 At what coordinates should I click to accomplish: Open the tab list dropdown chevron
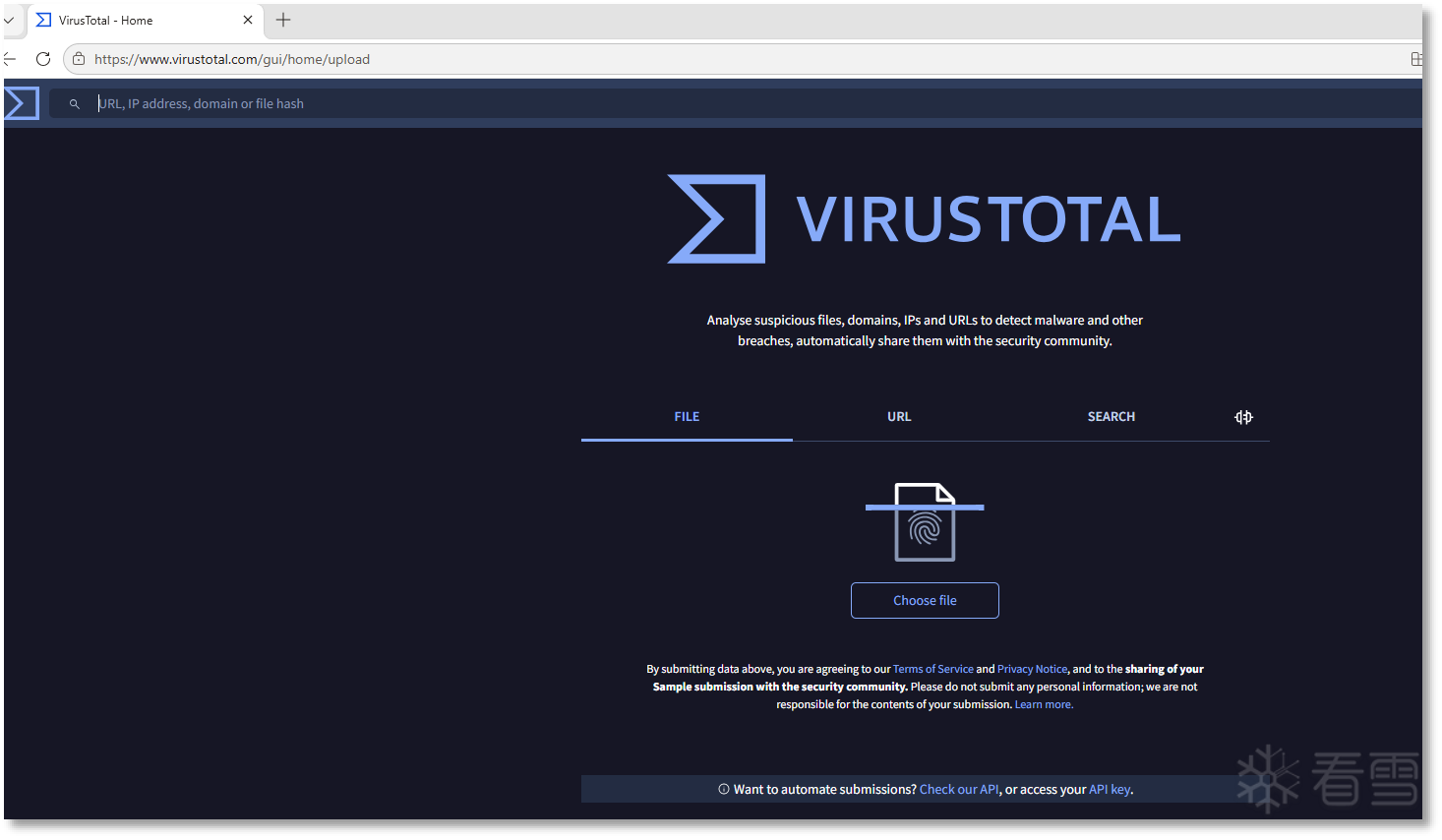point(9,20)
